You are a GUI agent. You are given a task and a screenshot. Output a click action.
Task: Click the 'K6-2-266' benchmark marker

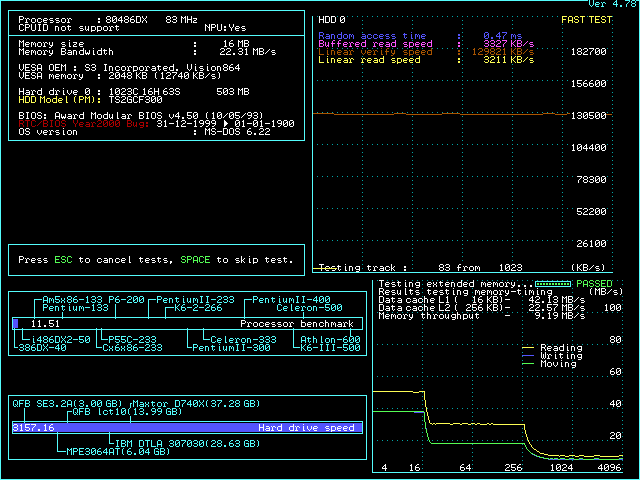pos(198,308)
